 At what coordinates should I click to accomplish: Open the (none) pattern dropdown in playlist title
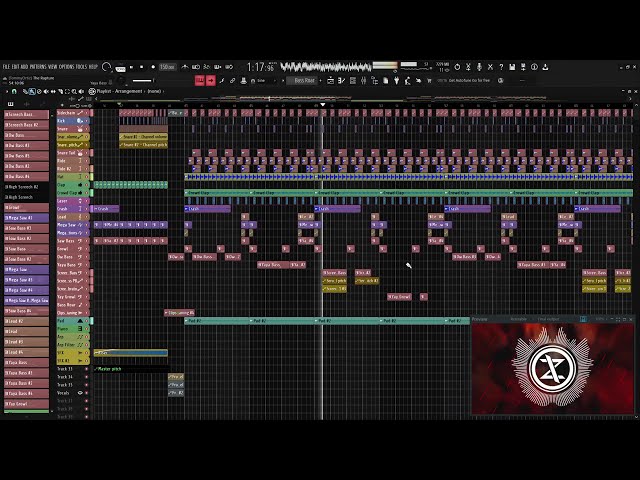(154, 91)
